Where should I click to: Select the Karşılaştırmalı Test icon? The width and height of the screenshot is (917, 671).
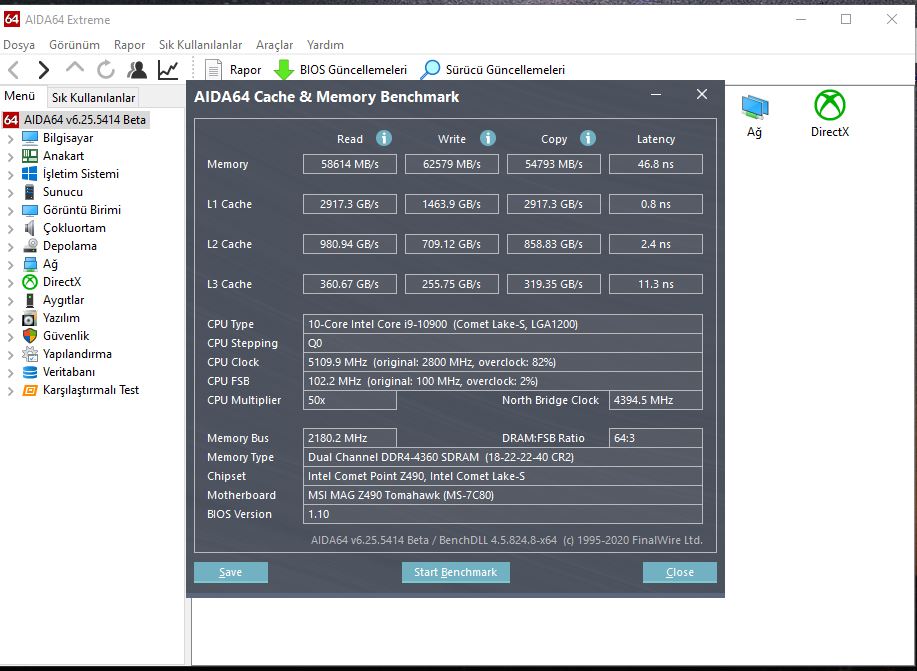click(x=30, y=390)
